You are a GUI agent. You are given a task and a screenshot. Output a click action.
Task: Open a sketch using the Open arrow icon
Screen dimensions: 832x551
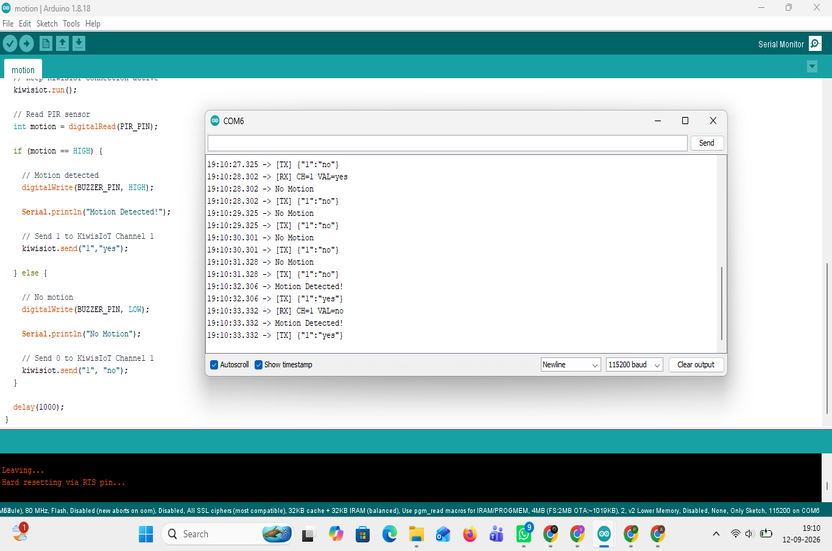pos(62,43)
